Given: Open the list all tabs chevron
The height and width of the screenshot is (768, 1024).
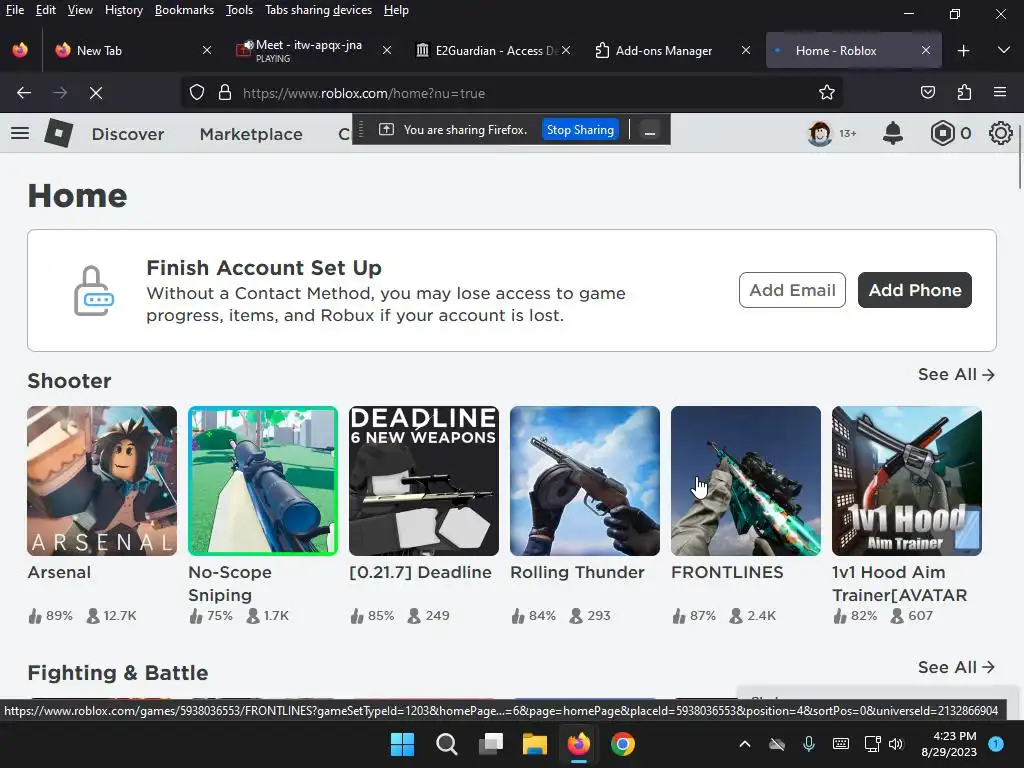Looking at the screenshot, I should point(1004,50).
